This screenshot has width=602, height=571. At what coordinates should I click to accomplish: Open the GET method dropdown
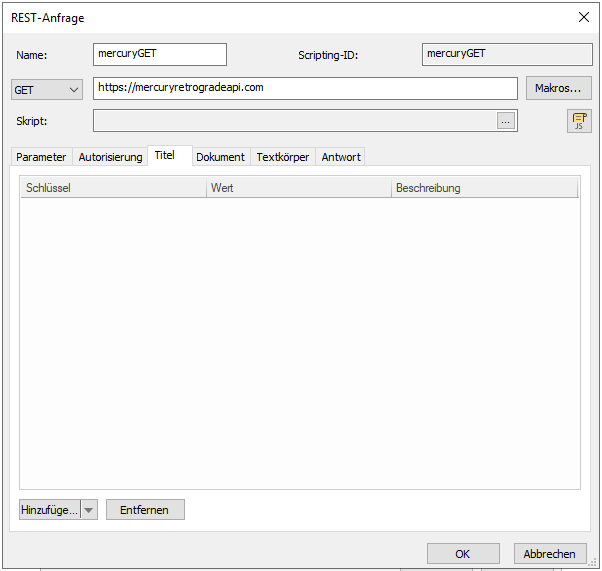click(47, 89)
